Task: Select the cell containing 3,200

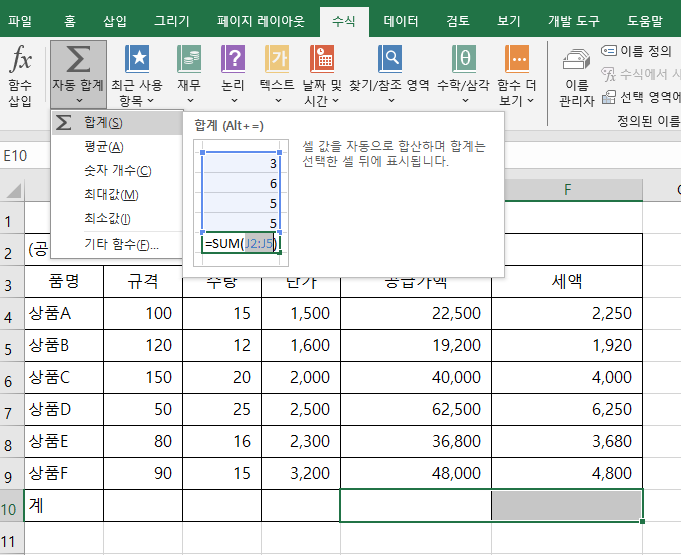Action: click(301, 473)
